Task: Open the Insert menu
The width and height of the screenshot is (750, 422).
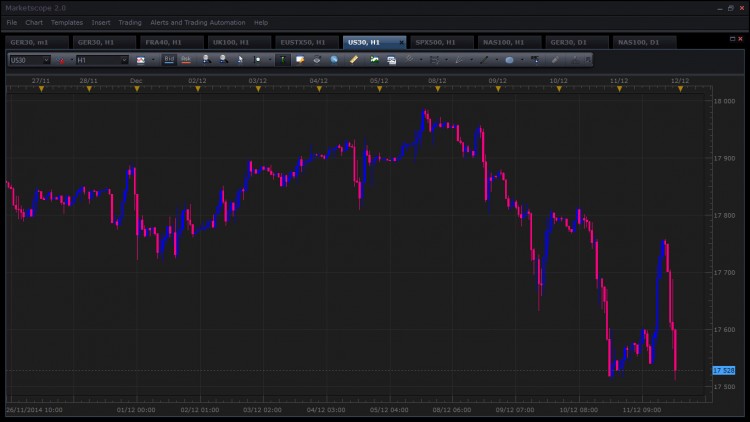Action: [101, 22]
